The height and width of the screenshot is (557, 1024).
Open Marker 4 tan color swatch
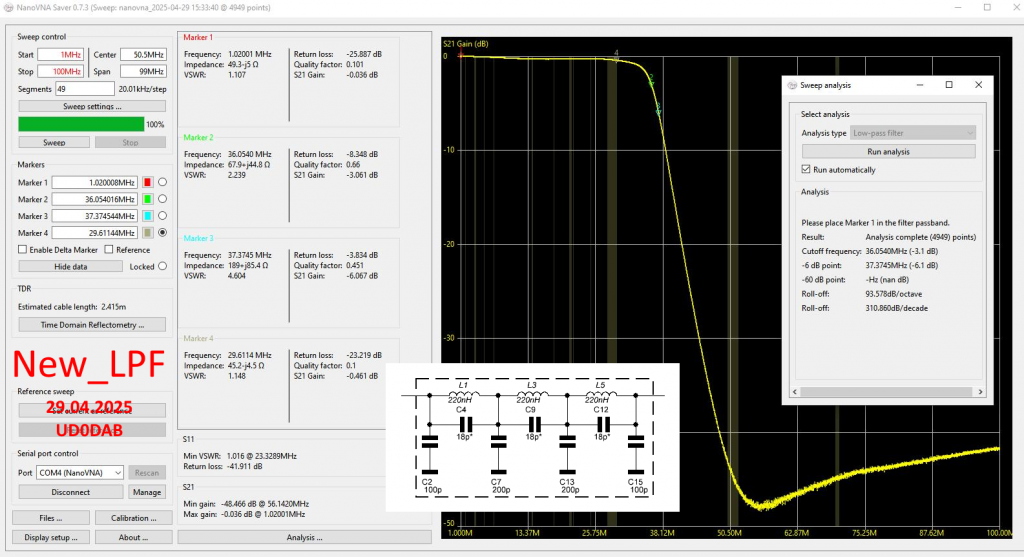click(148, 232)
